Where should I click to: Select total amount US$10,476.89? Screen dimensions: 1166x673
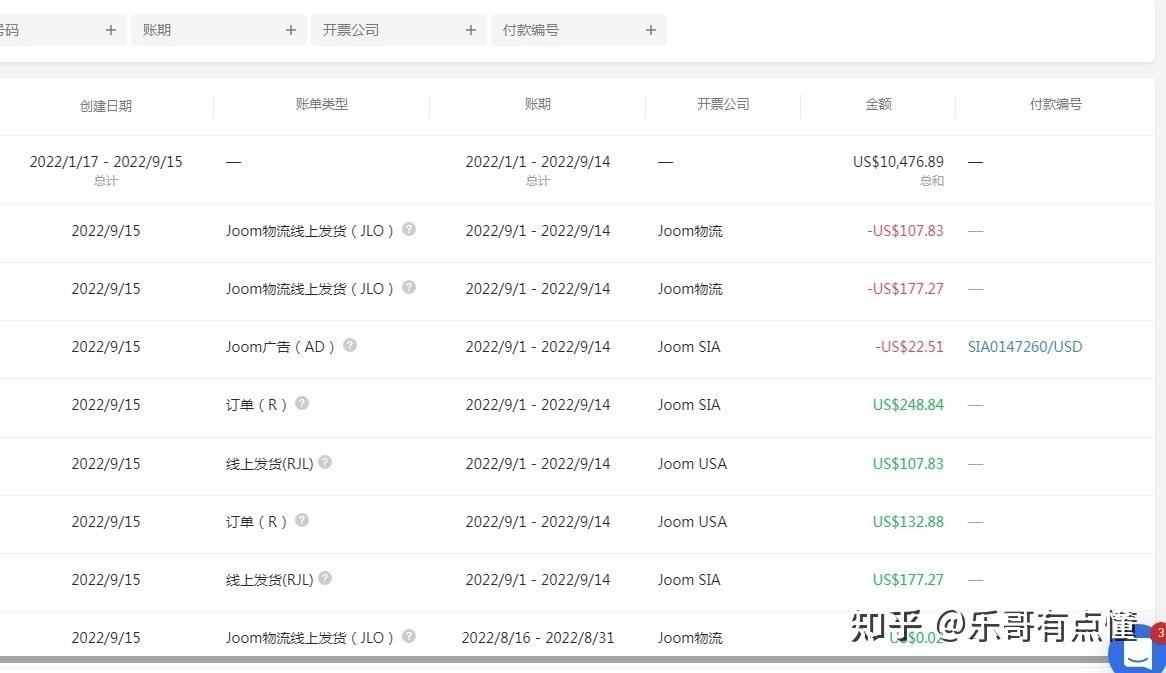coord(898,161)
